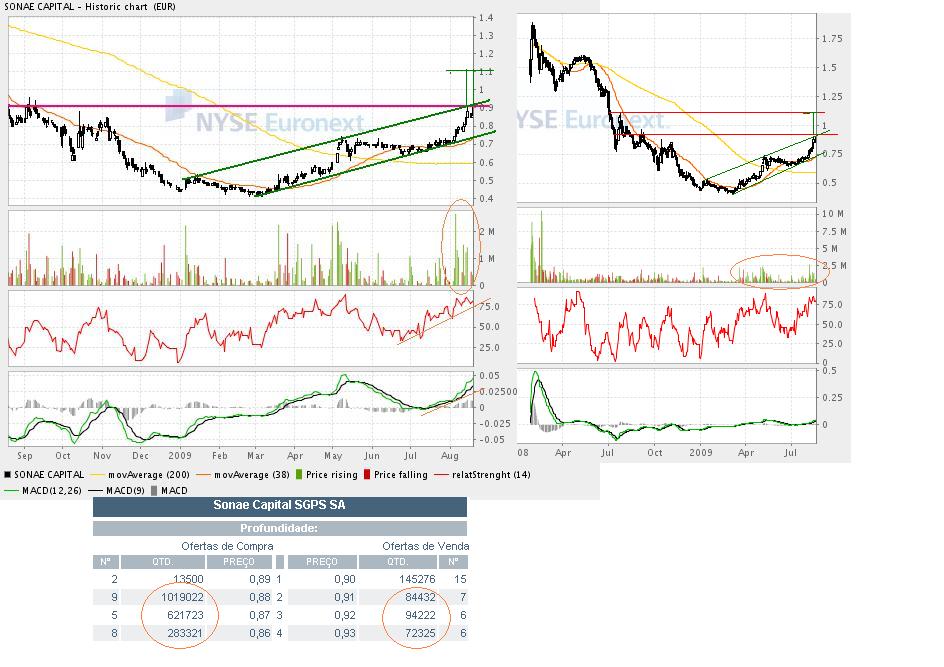Click the 08 year label on right chart
Screen dimensions: 944x667
[x=523, y=452]
